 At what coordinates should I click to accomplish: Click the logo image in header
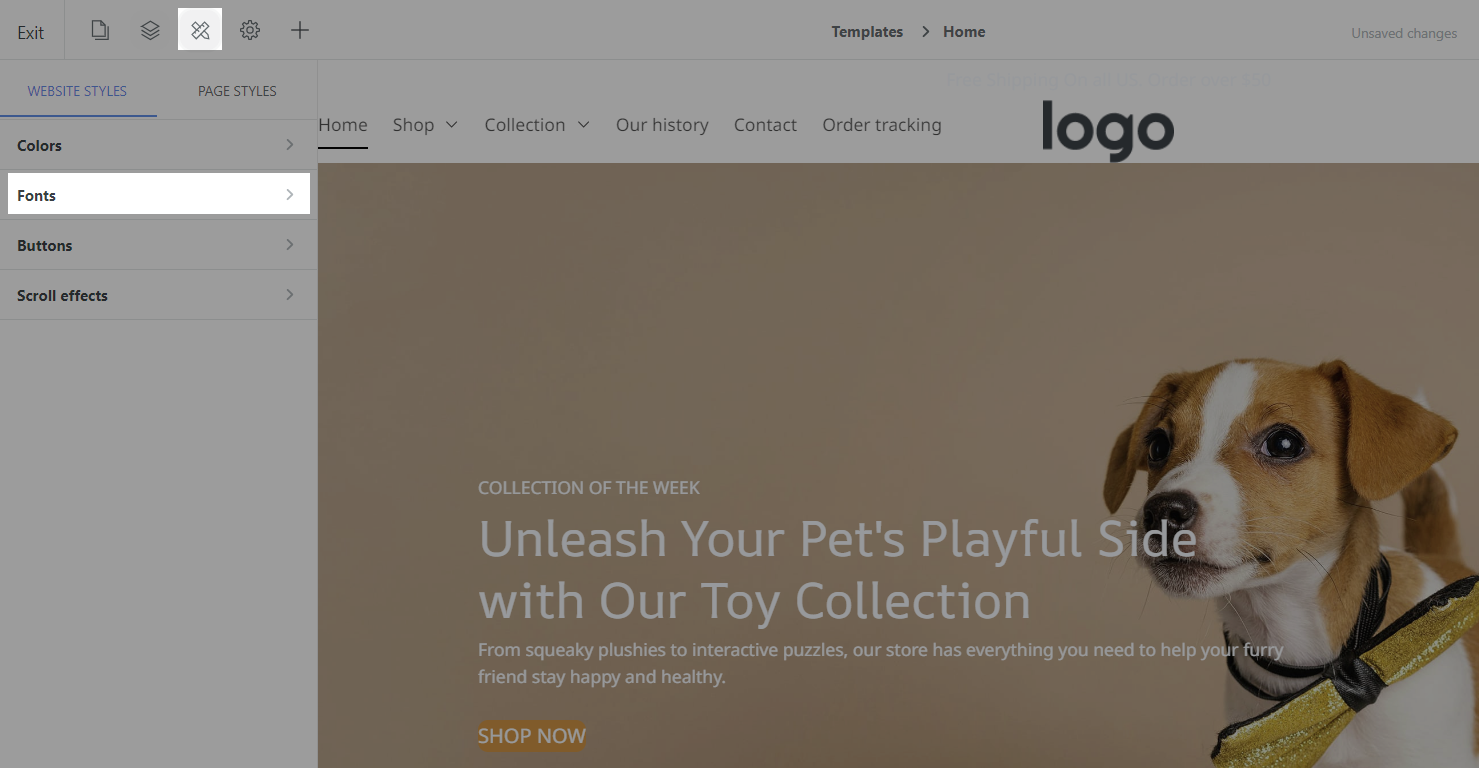[1108, 130]
